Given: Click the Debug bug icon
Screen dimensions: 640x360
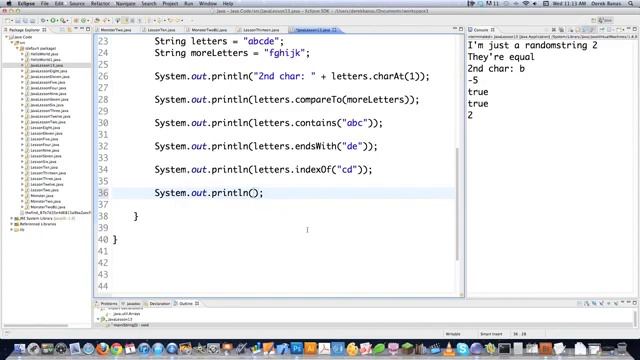Looking at the screenshot, I should pos(43,20).
